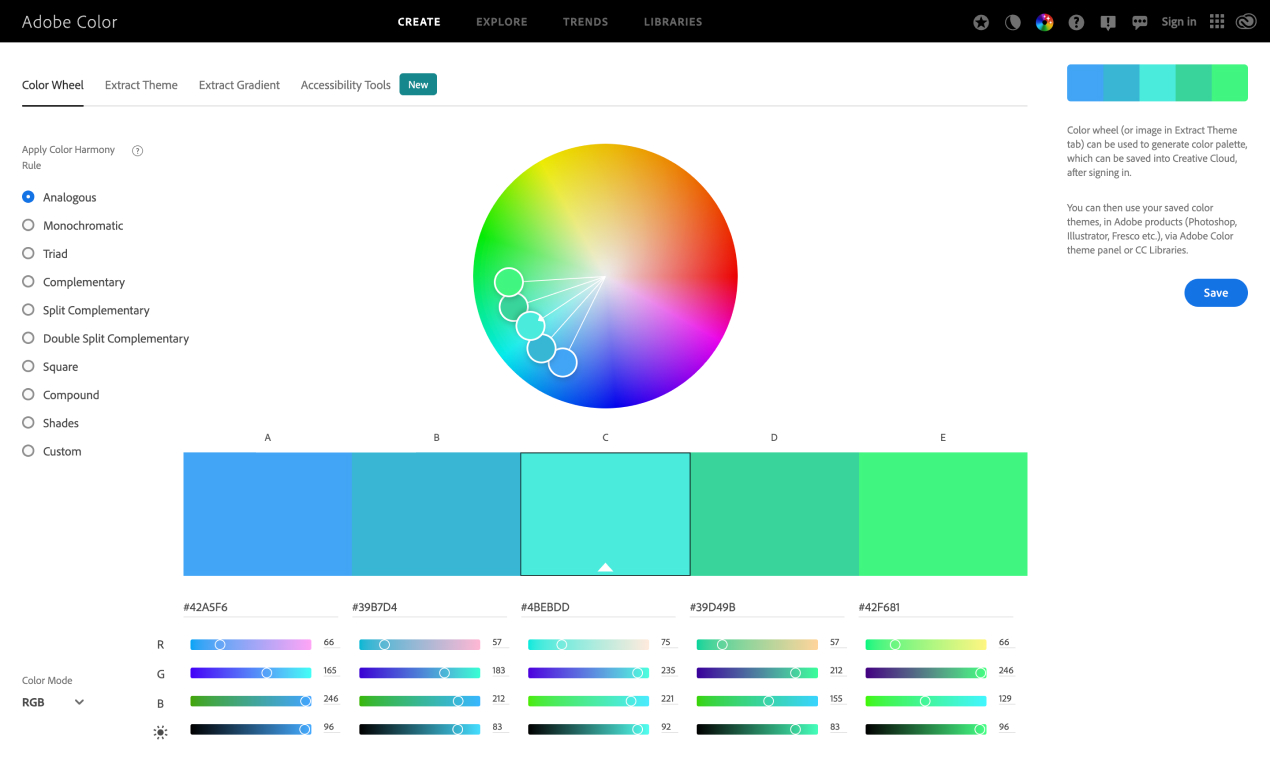The image size is (1270, 760).
Task: Open the Adobe apps grid icon
Action: click(x=1217, y=21)
